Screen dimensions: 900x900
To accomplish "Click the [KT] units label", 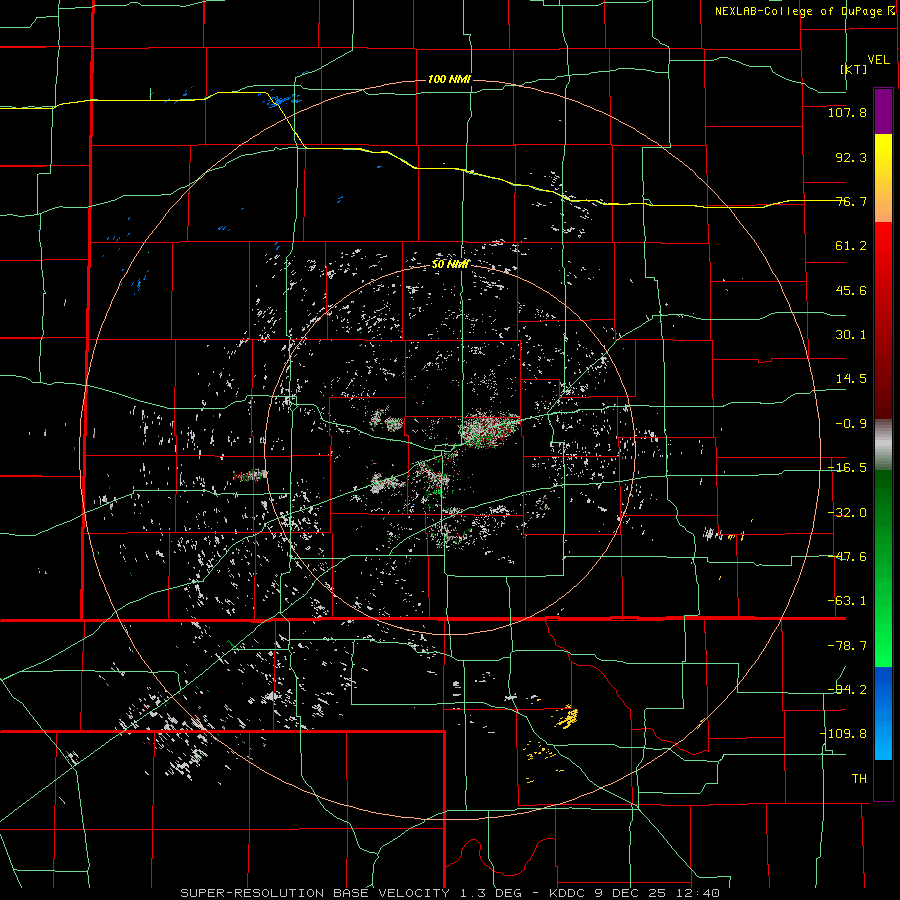I will coord(854,69).
